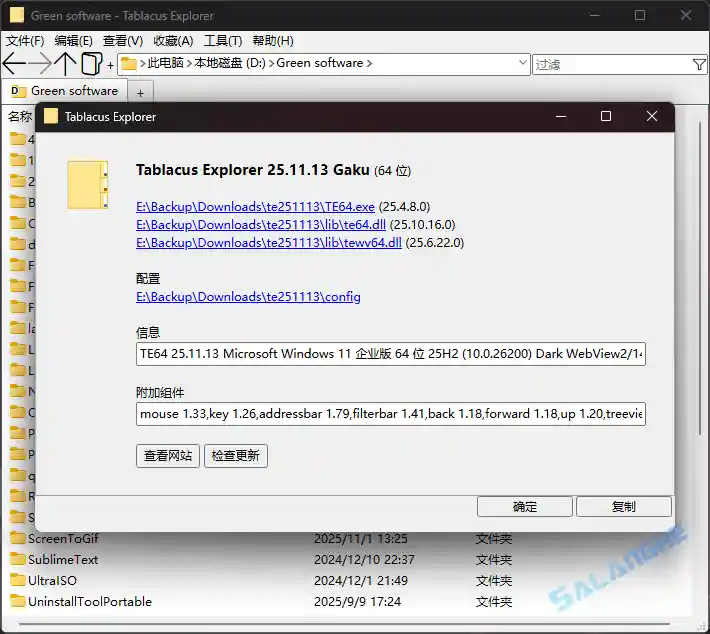Click date 2024/12/1 21:49
Image resolution: width=710 pixels, height=634 pixels.
click(361, 580)
